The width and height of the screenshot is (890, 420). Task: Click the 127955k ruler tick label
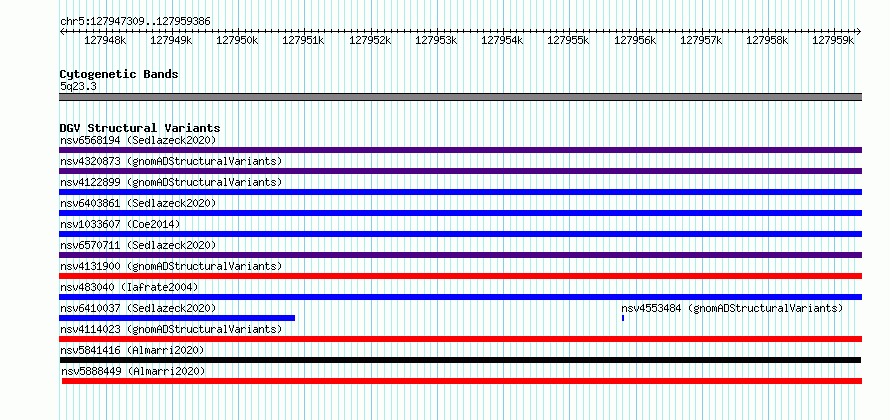click(569, 40)
